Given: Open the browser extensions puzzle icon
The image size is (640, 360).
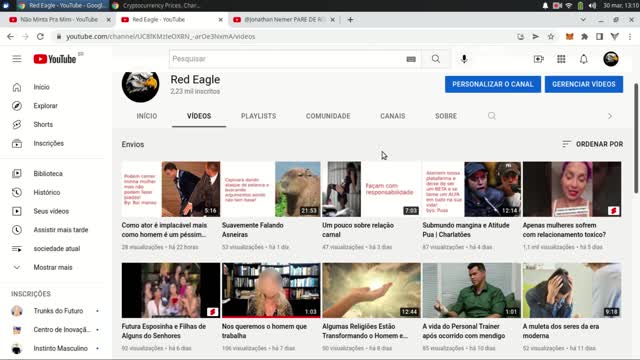Looking at the screenshot, I should [x=584, y=36].
